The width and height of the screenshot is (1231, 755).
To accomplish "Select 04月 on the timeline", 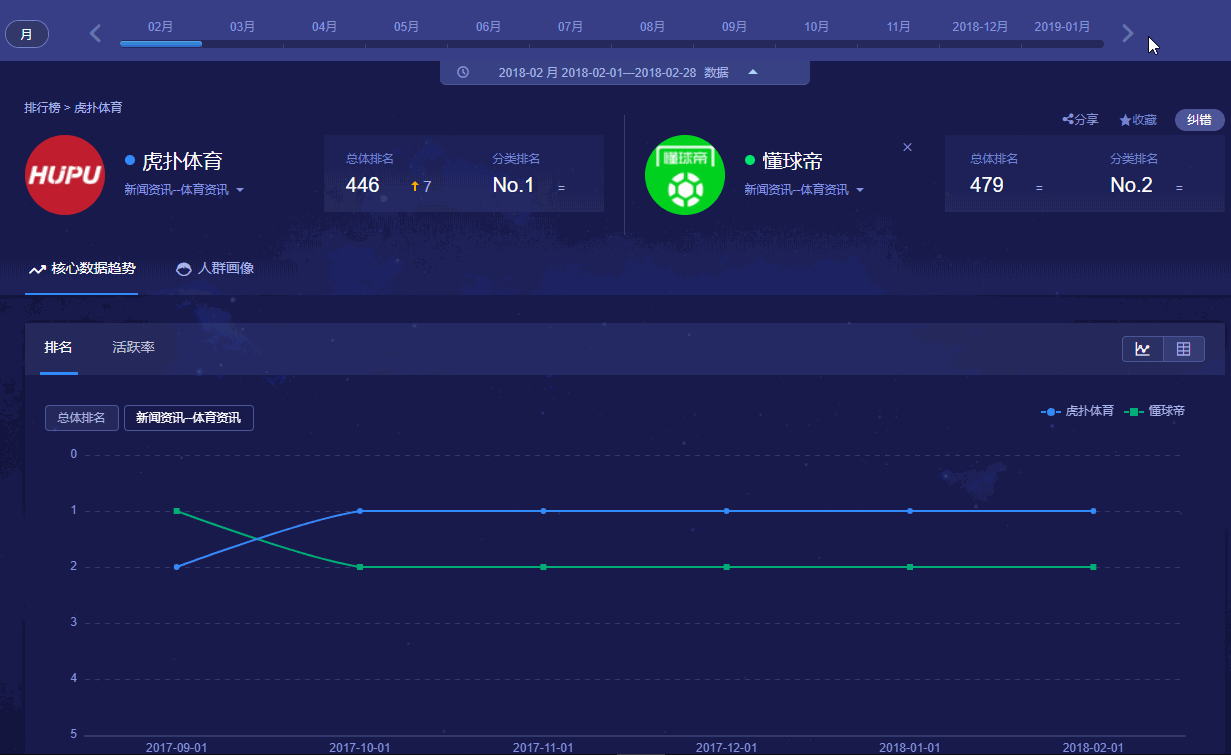I will pyautogui.click(x=324, y=27).
